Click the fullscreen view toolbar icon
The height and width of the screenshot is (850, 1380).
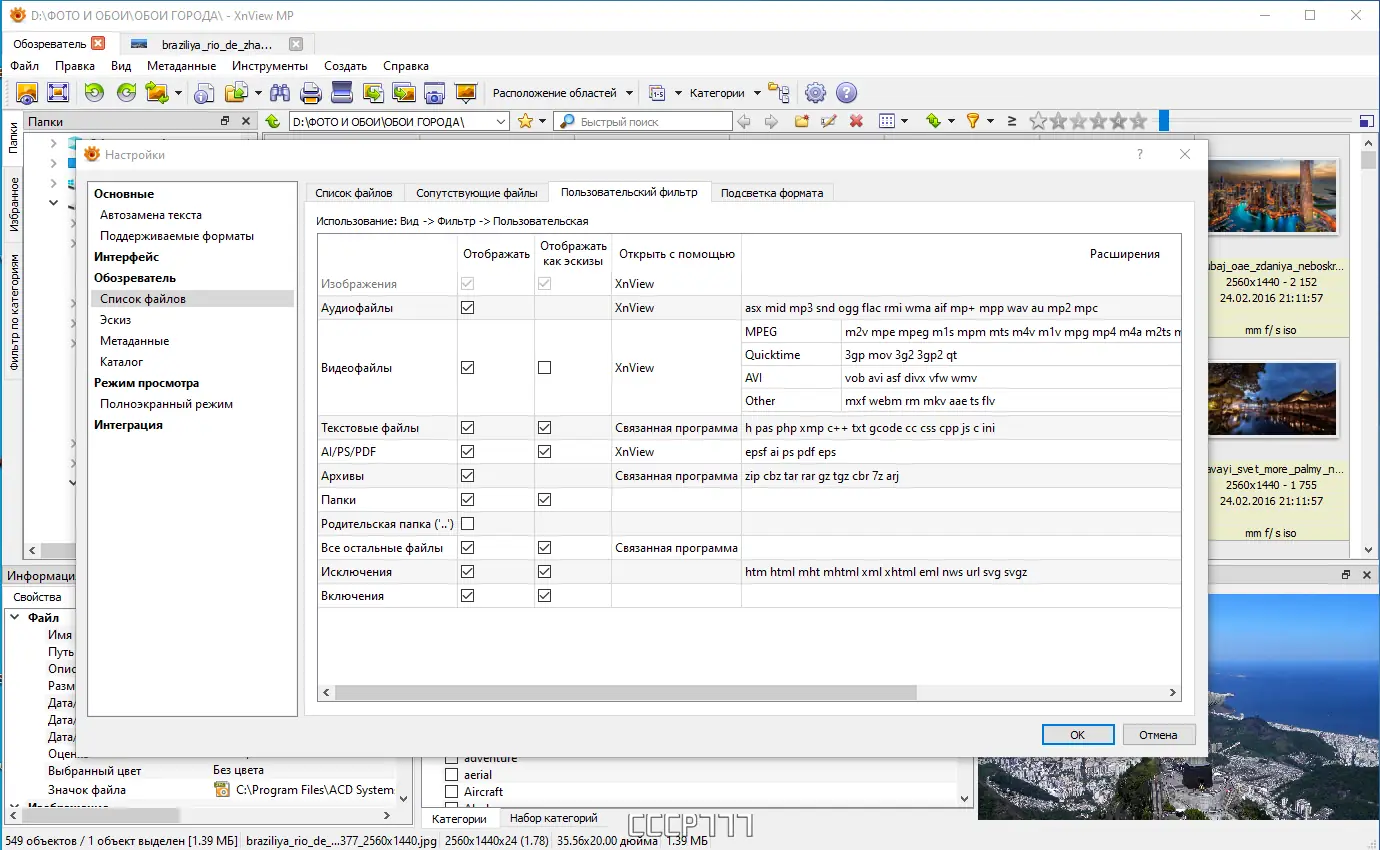click(x=58, y=93)
